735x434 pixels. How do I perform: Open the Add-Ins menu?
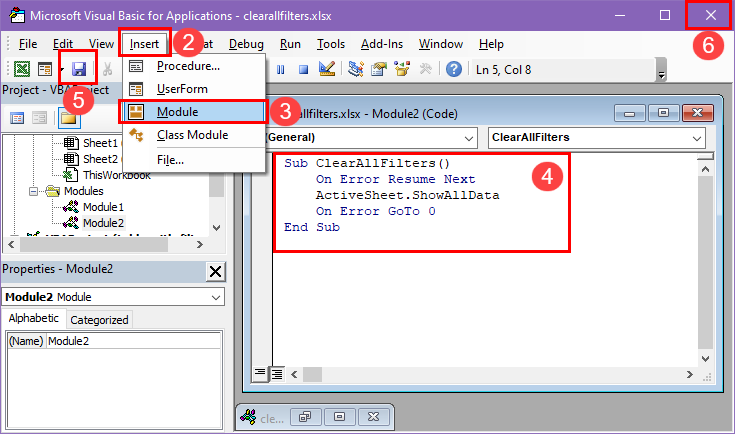coord(382,44)
